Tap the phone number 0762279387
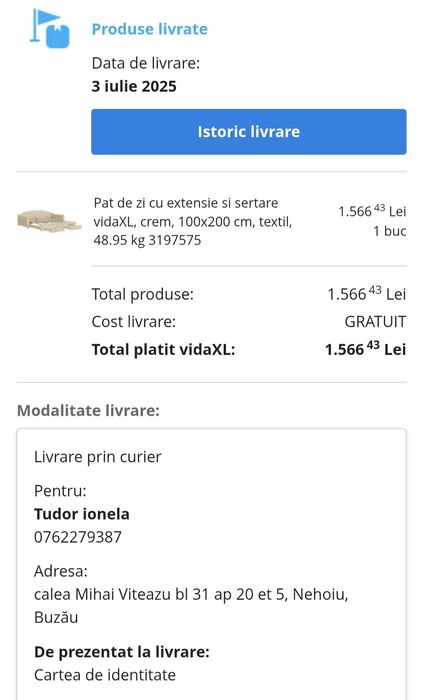The image size is (423, 700). (x=78, y=537)
